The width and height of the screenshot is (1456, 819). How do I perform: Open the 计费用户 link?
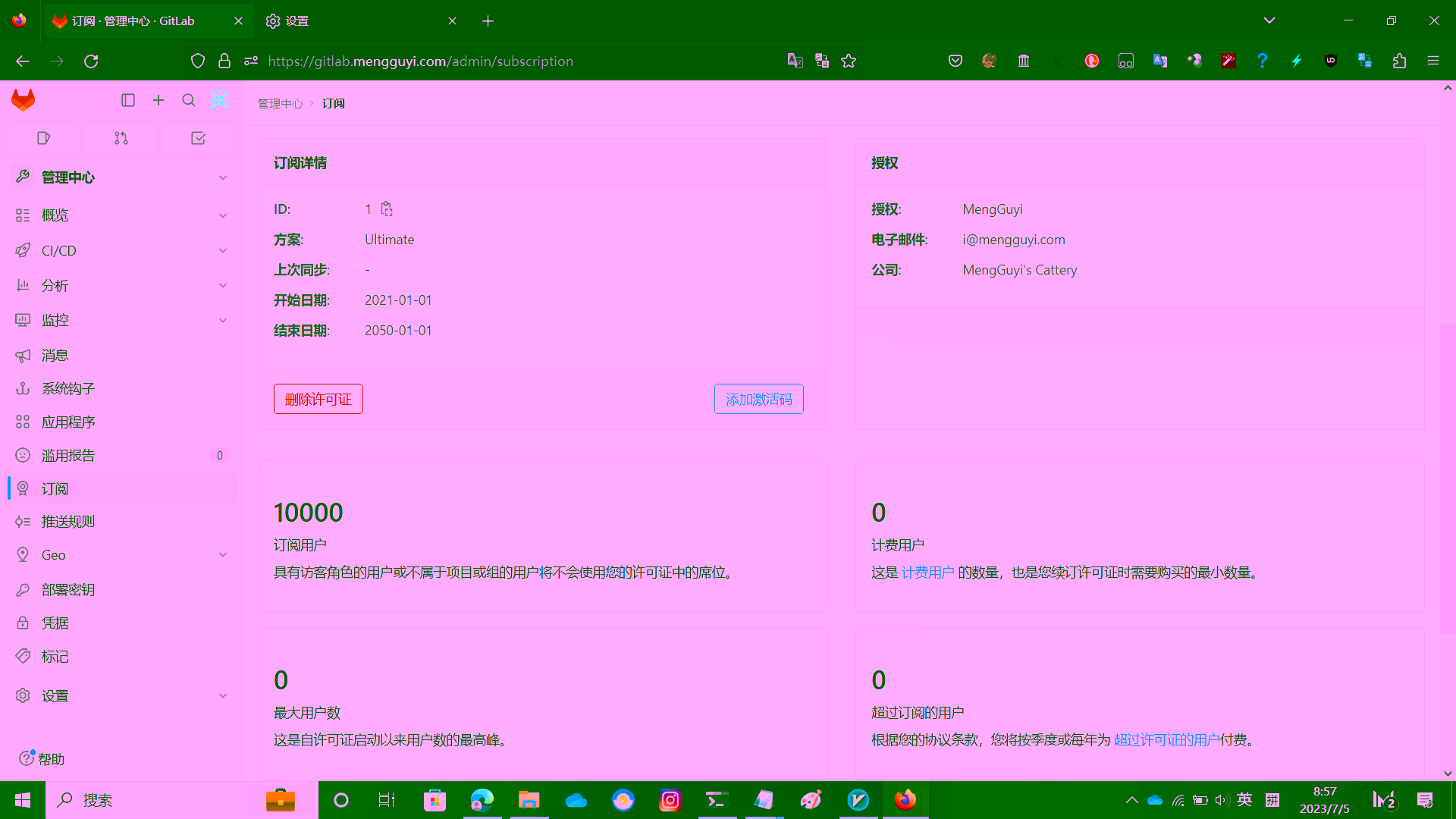click(x=927, y=573)
